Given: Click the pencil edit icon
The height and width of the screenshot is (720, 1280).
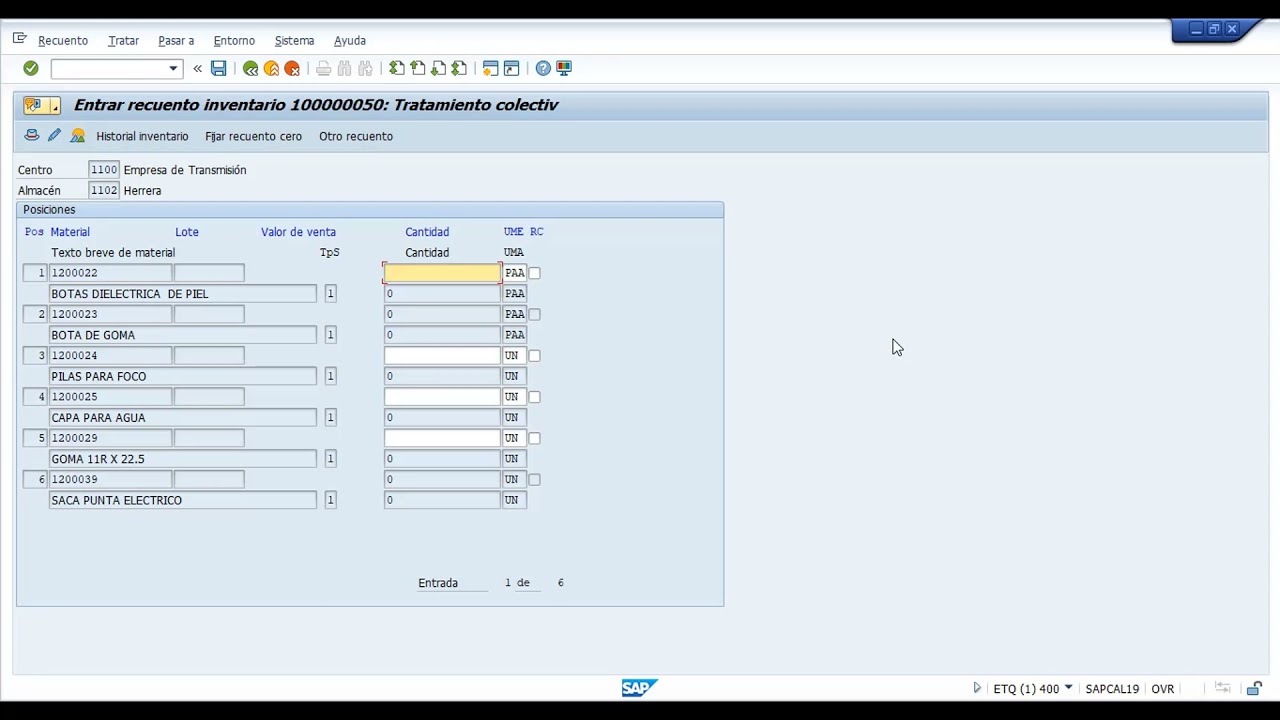Looking at the screenshot, I should click(54, 135).
